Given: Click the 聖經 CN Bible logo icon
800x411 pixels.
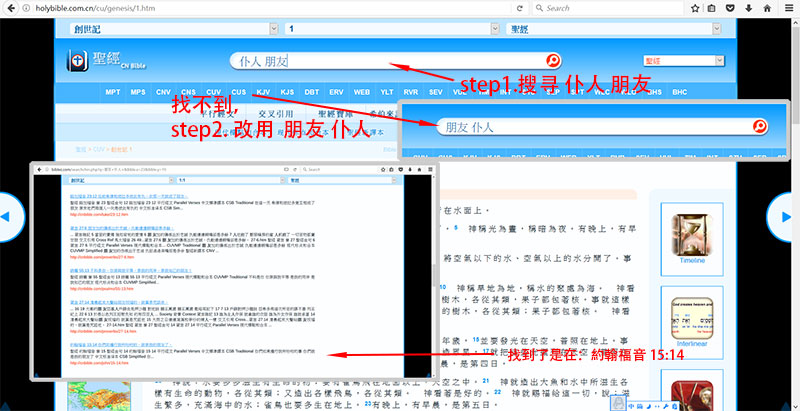Looking at the screenshot, I should (x=77, y=61).
